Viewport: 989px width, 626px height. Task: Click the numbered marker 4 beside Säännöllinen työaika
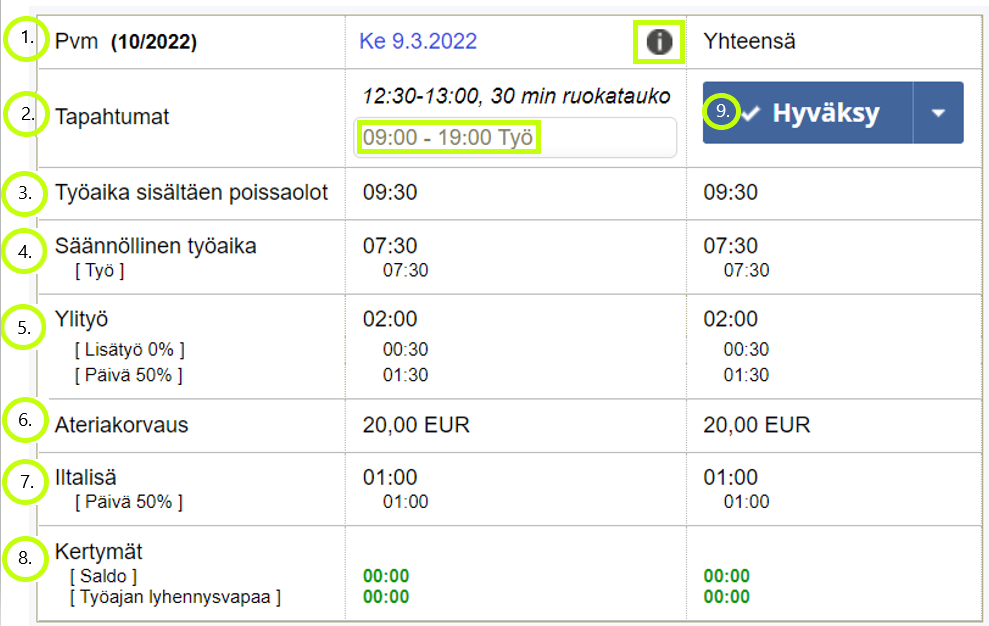coord(25,252)
